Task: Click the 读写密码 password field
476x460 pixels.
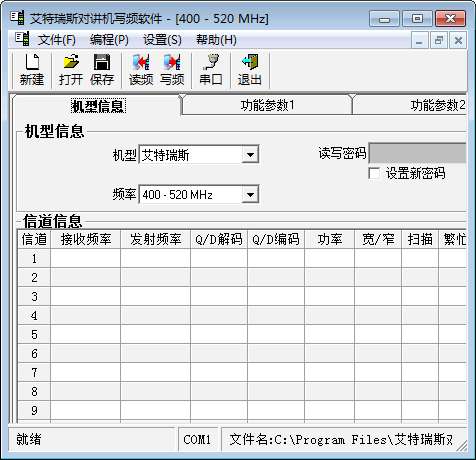Action: click(x=417, y=153)
